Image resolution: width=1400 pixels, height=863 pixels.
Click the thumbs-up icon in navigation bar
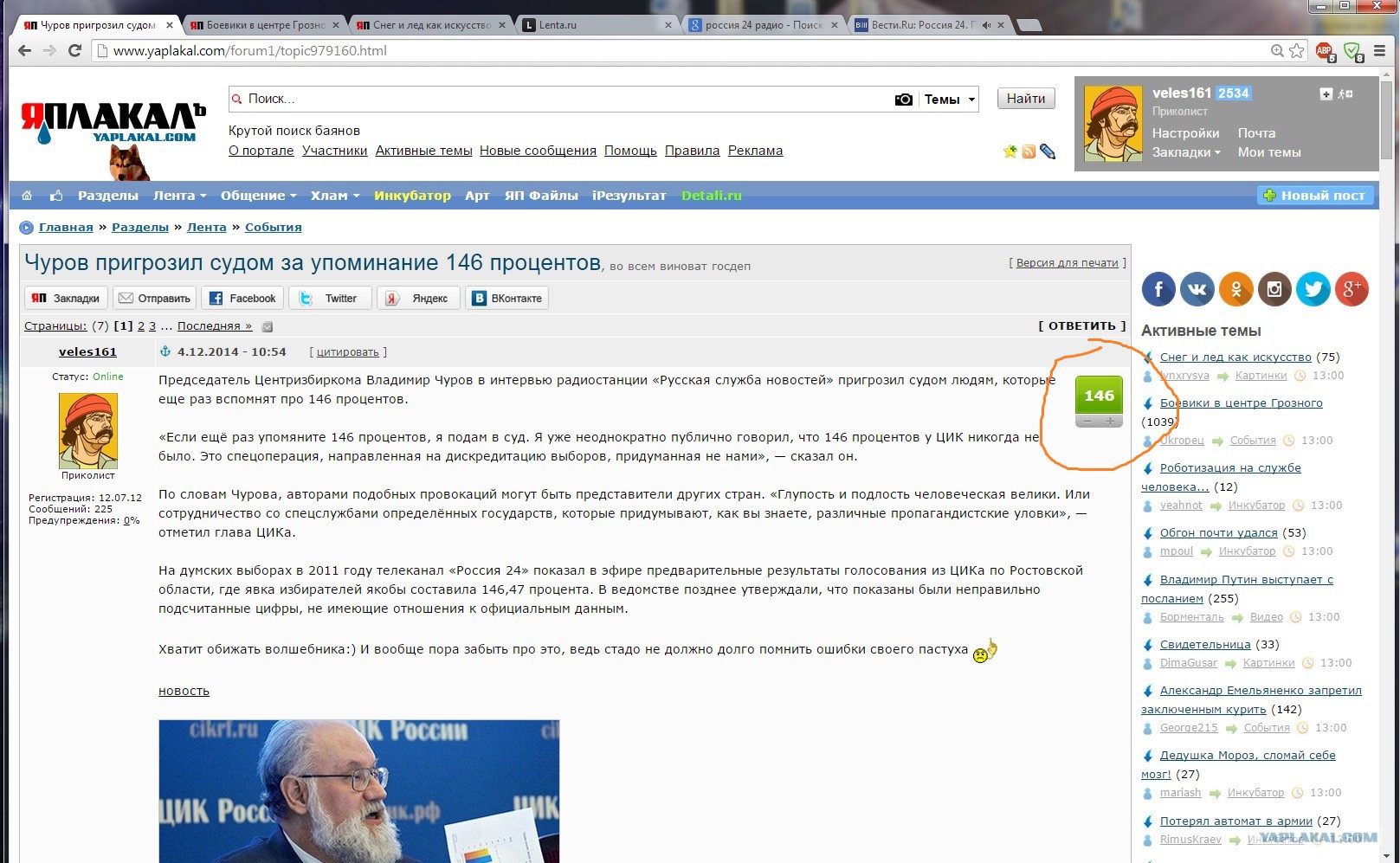[x=56, y=196]
